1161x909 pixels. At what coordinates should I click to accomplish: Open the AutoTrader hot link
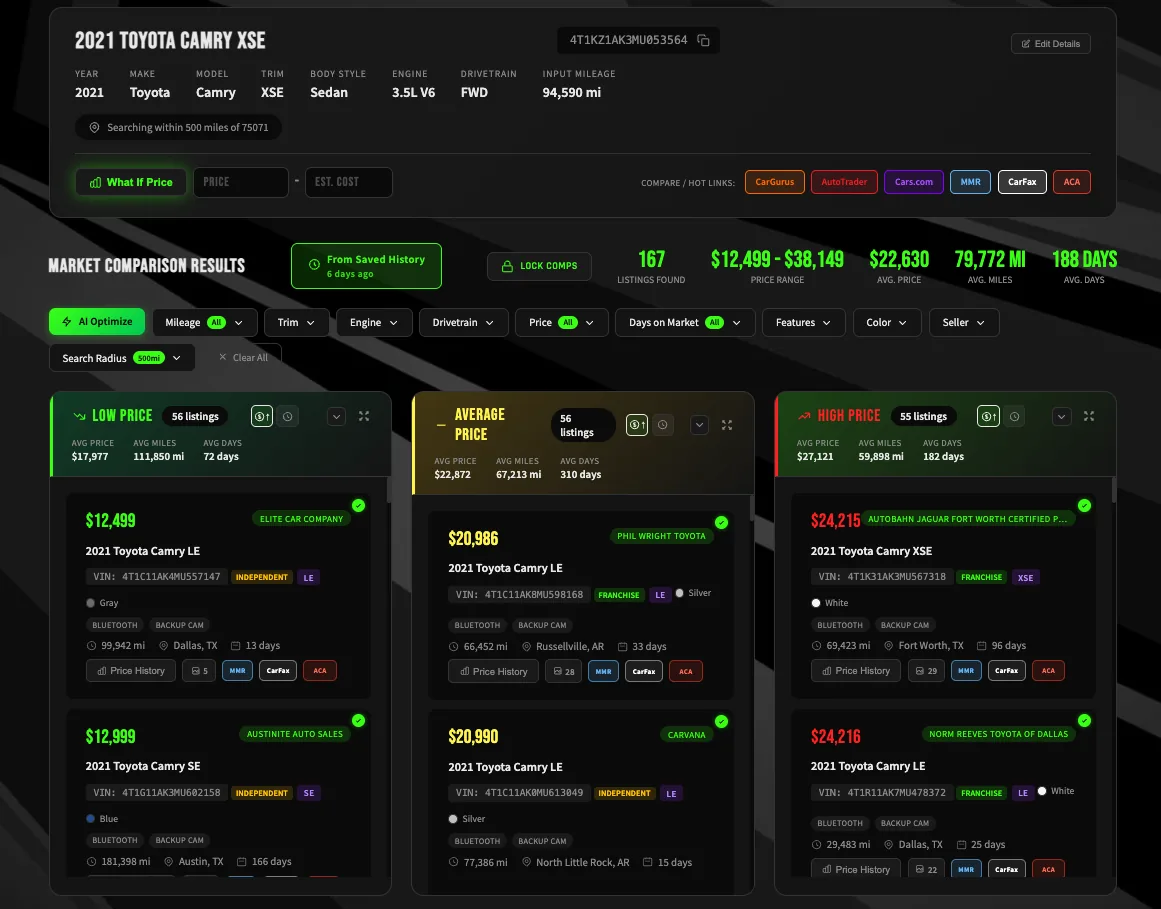click(844, 182)
